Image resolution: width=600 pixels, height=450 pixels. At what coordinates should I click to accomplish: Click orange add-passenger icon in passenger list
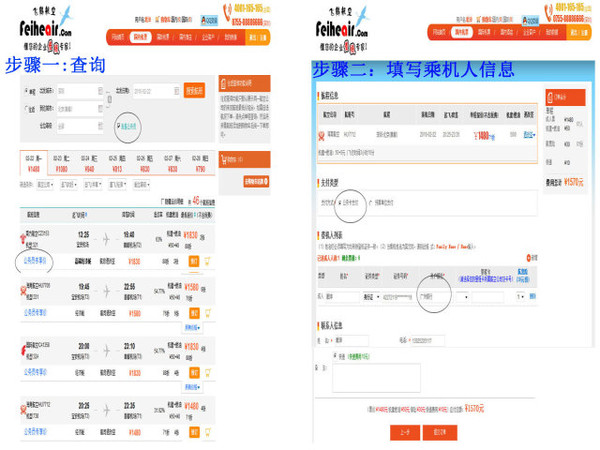[x=530, y=258]
